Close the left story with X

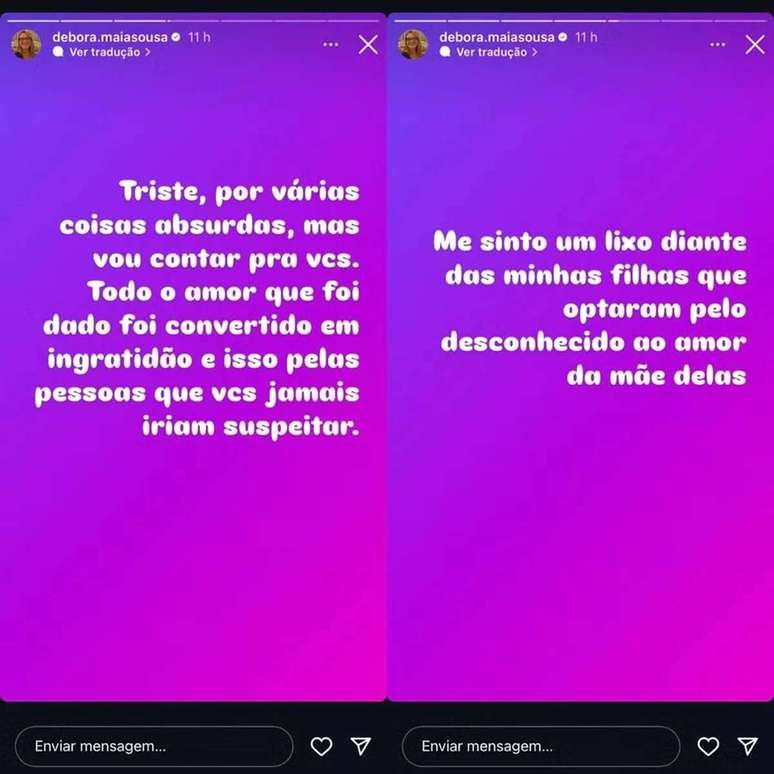coord(368,44)
